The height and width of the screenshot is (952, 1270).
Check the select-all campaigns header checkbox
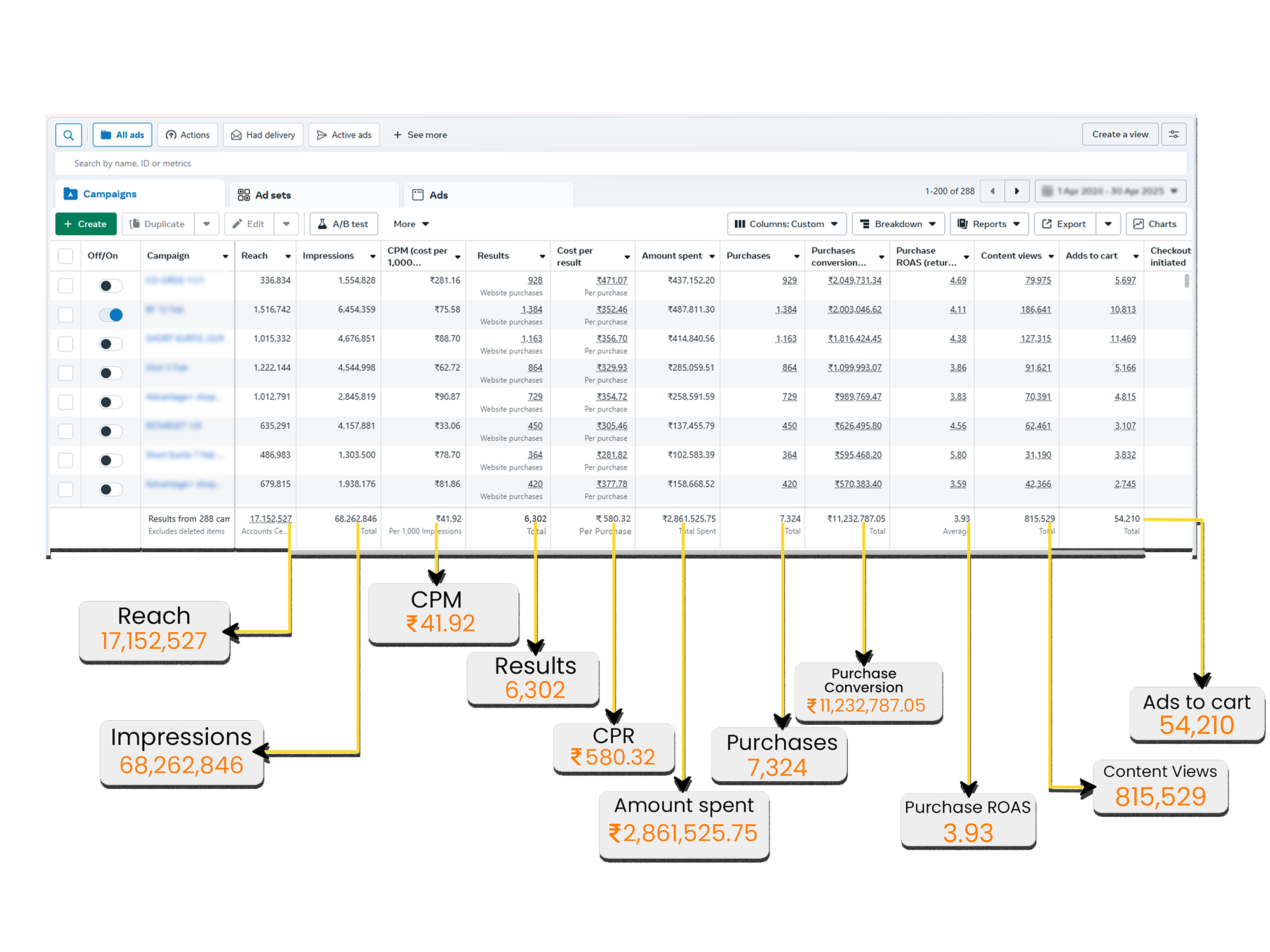[x=65, y=256]
